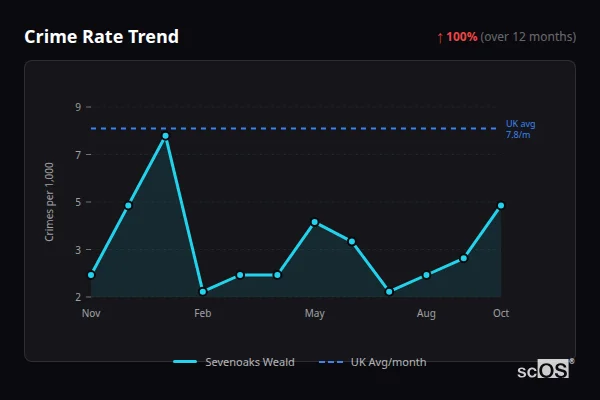The width and height of the screenshot is (600, 400).
Task: Click the 9 y-axis tick label
Action: click(x=78, y=107)
